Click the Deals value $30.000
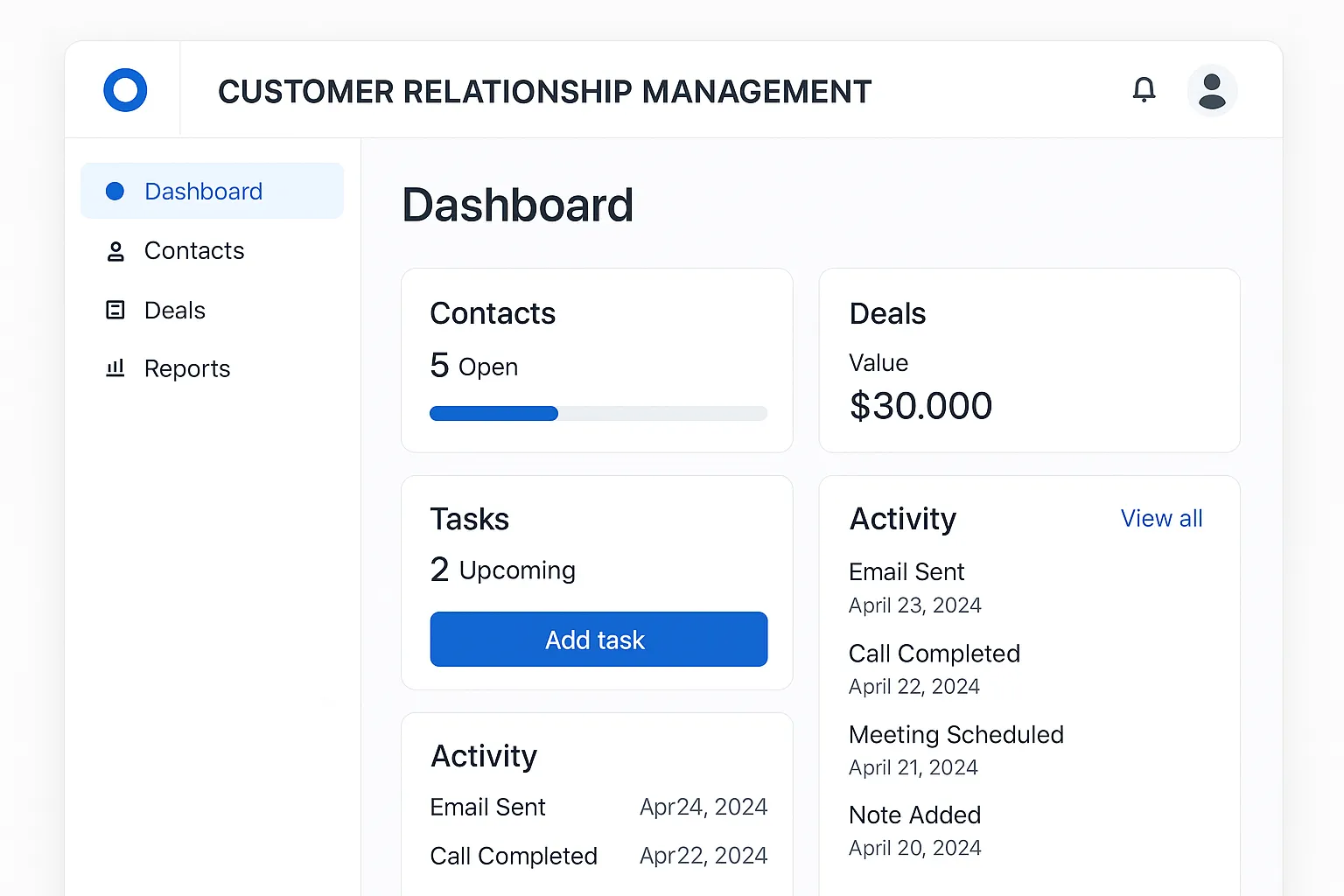1344x896 pixels. coord(920,405)
